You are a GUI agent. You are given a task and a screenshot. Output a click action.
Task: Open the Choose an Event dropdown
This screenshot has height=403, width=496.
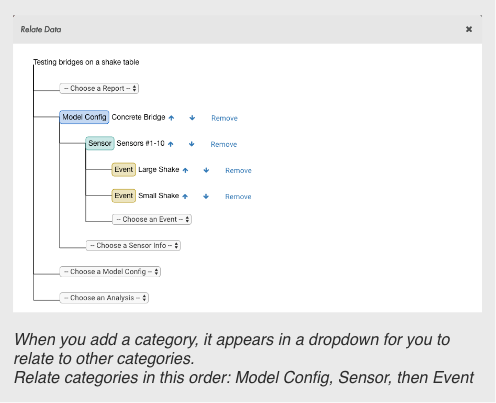coord(152,219)
